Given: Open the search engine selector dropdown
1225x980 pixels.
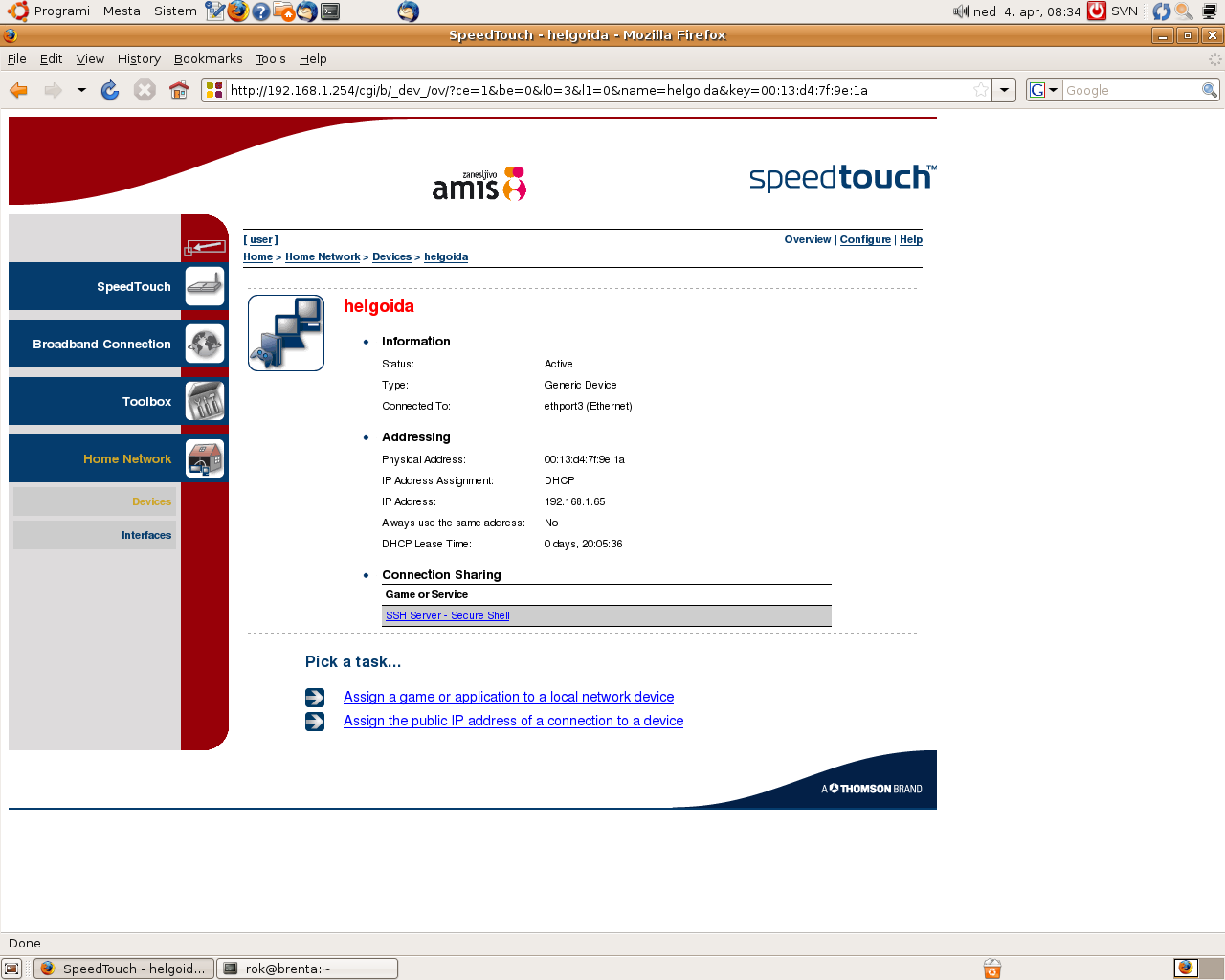Looking at the screenshot, I should tap(1044, 90).
